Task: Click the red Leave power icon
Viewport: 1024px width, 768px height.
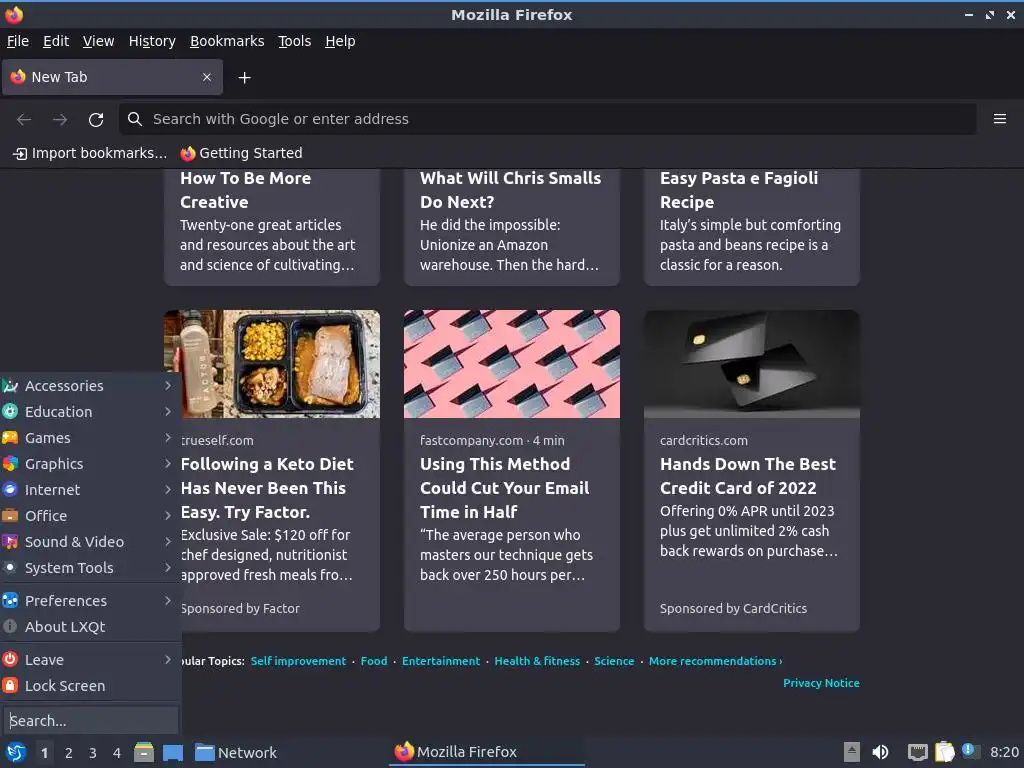Action: [x=10, y=660]
